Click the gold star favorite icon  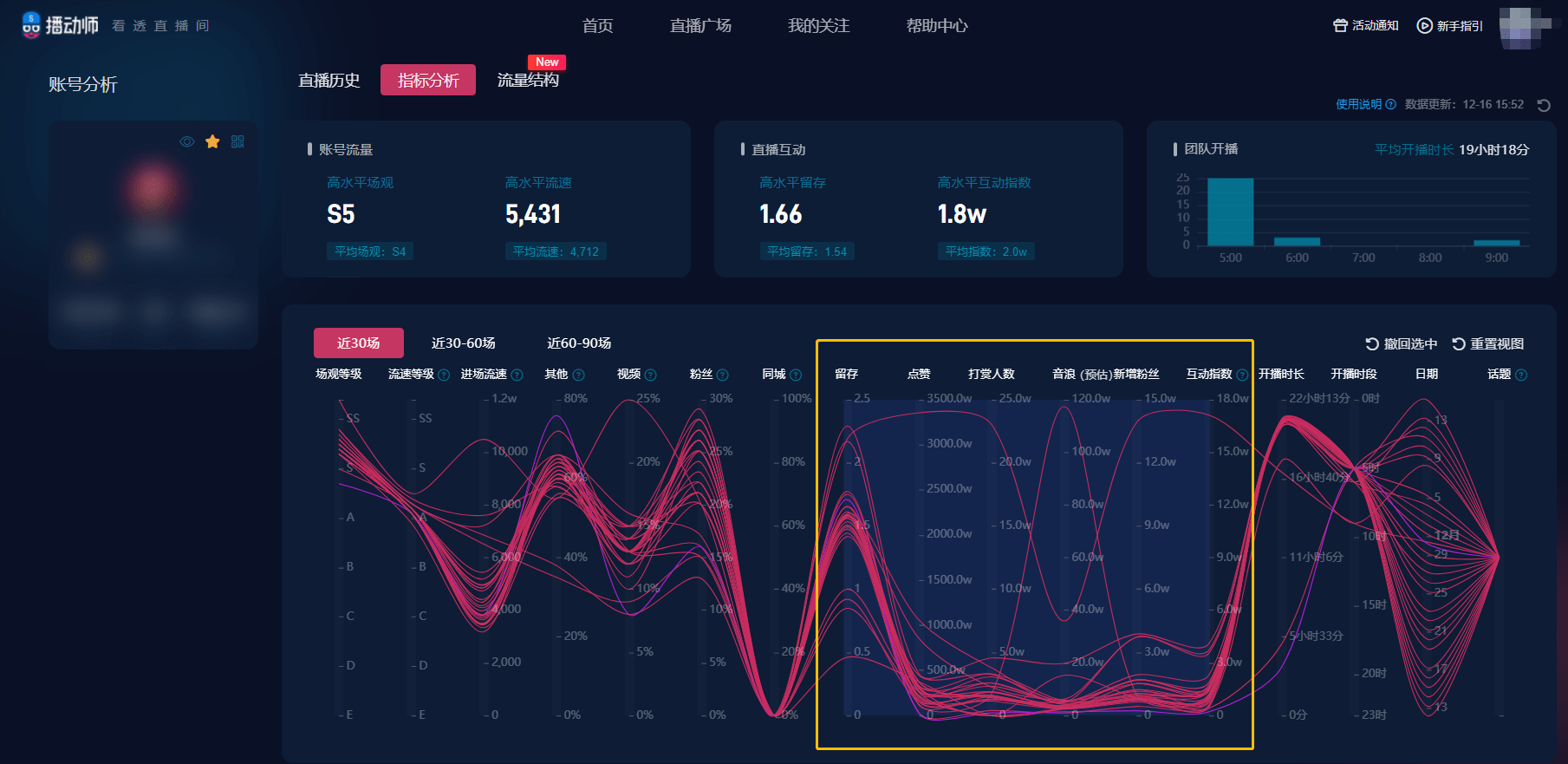(x=212, y=141)
